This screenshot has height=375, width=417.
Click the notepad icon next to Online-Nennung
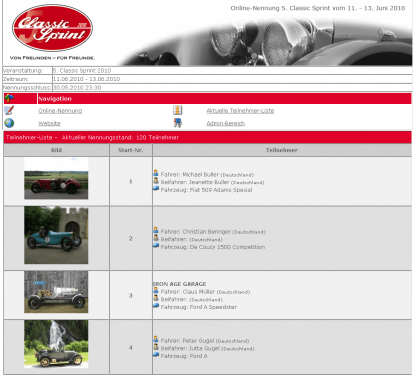click(x=9, y=110)
